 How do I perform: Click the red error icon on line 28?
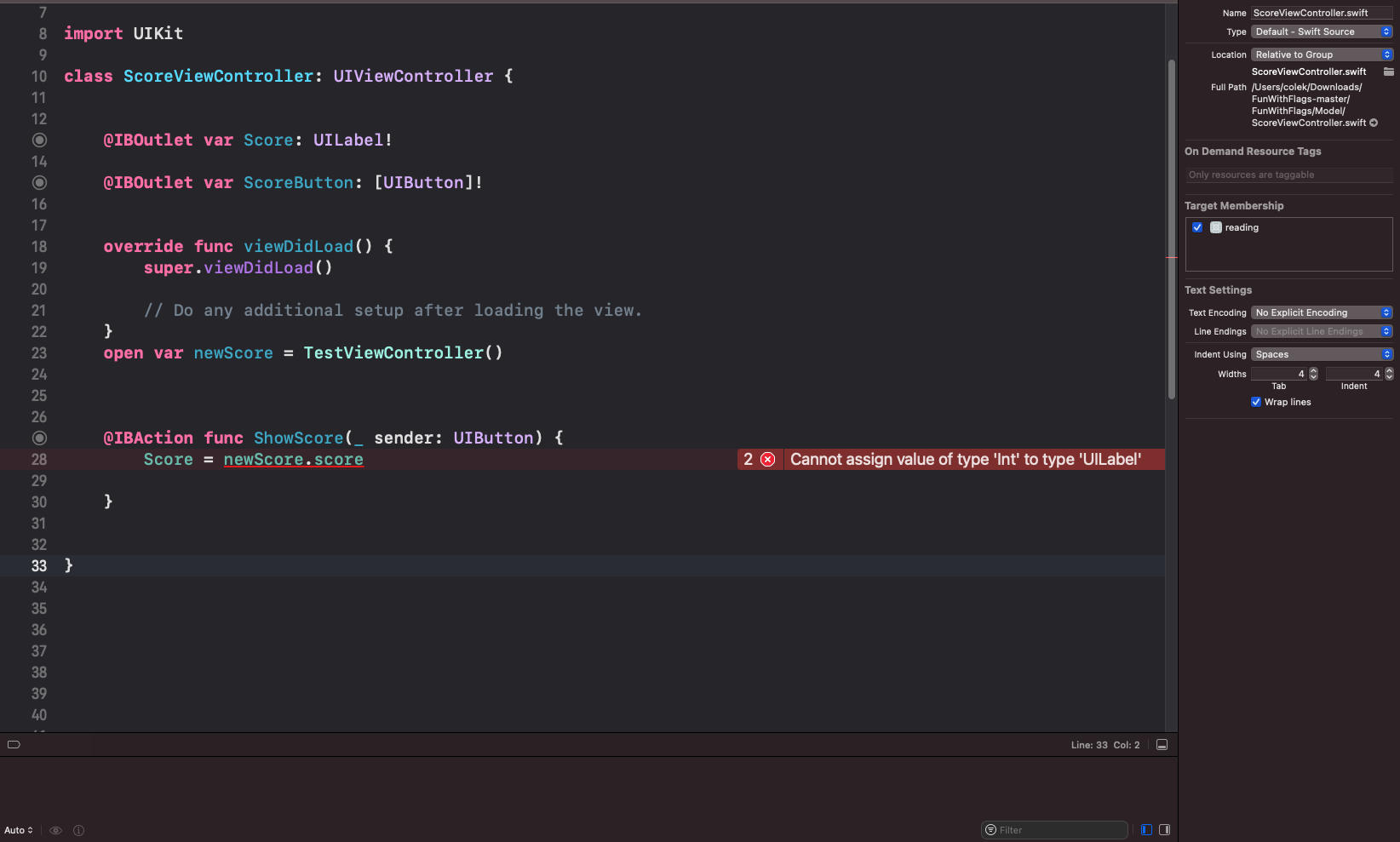pyautogui.click(x=767, y=460)
